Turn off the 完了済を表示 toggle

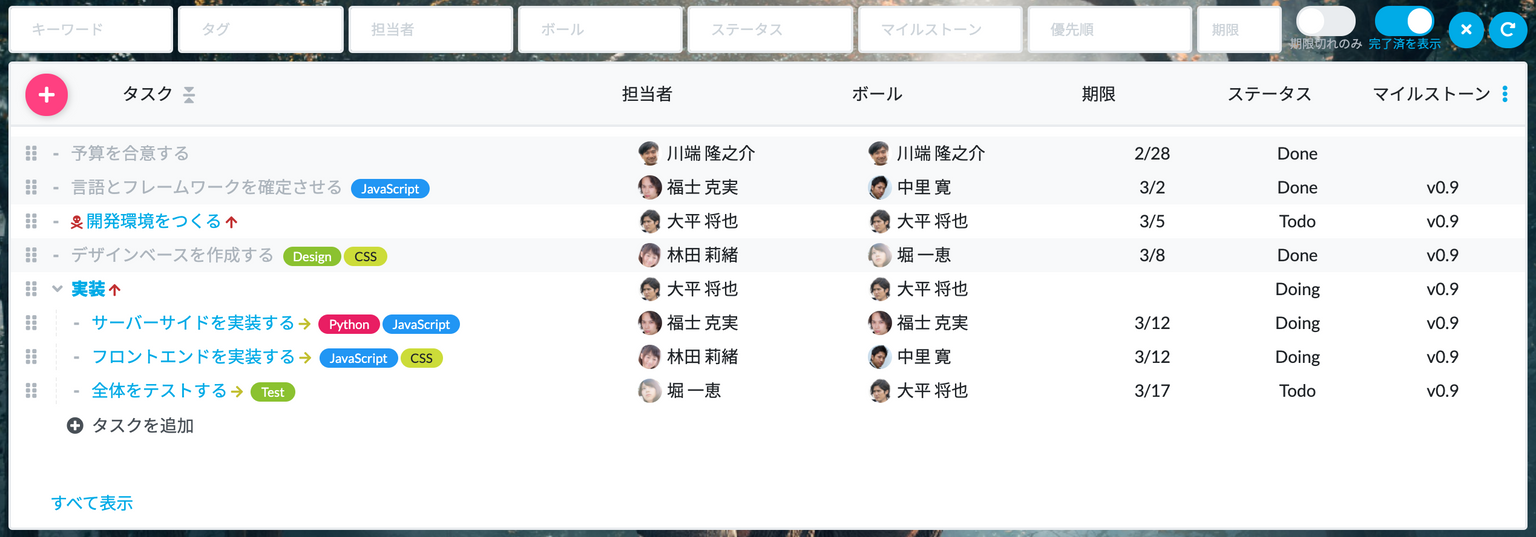pyautogui.click(x=1404, y=21)
